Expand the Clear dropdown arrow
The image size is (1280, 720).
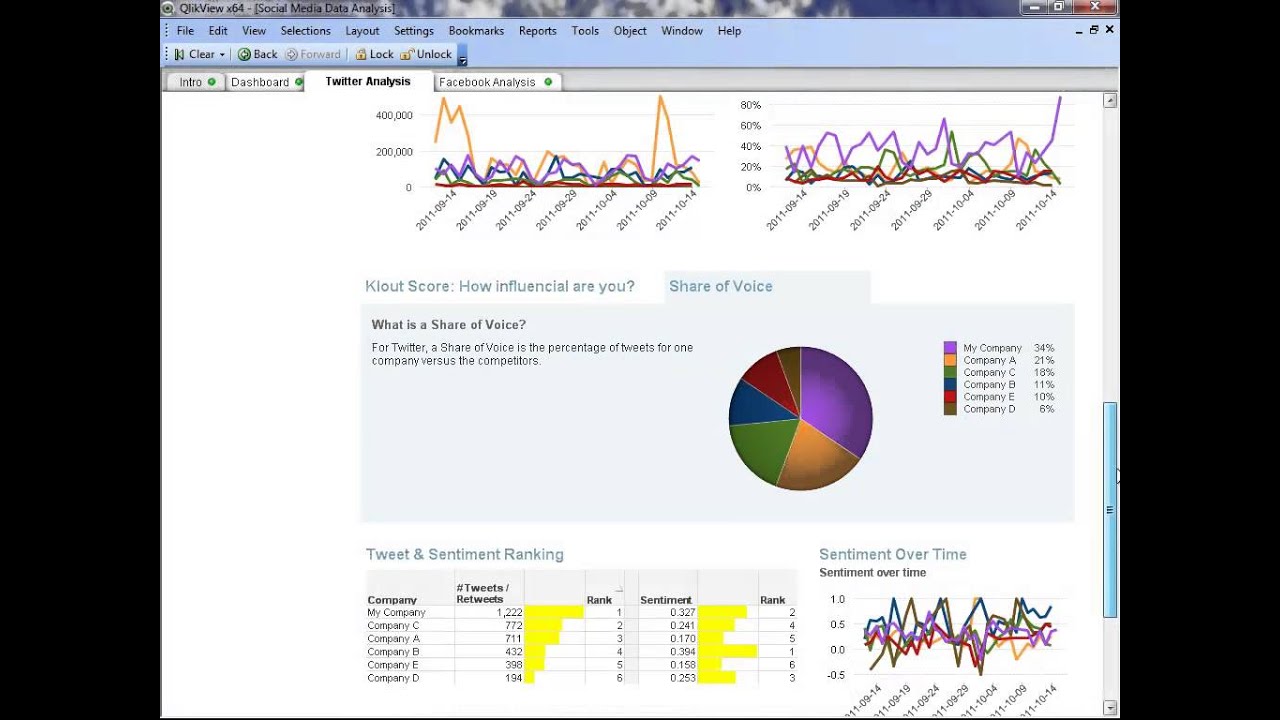(x=222, y=55)
